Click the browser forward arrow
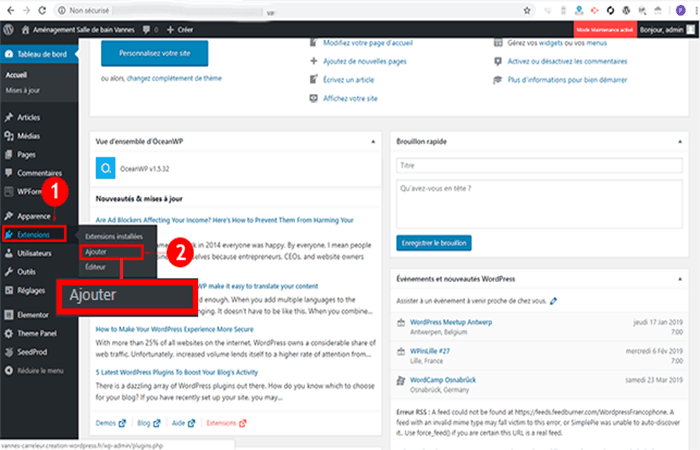700x450 pixels. [x=26, y=10]
